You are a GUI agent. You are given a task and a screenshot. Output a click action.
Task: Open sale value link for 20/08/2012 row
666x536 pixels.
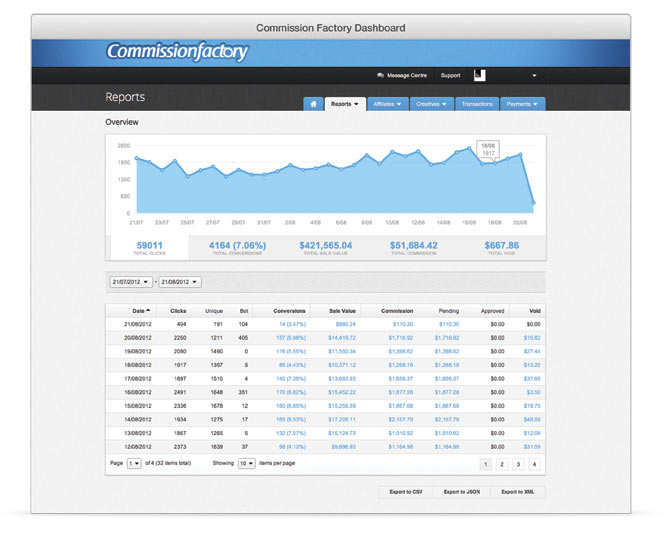(x=342, y=338)
